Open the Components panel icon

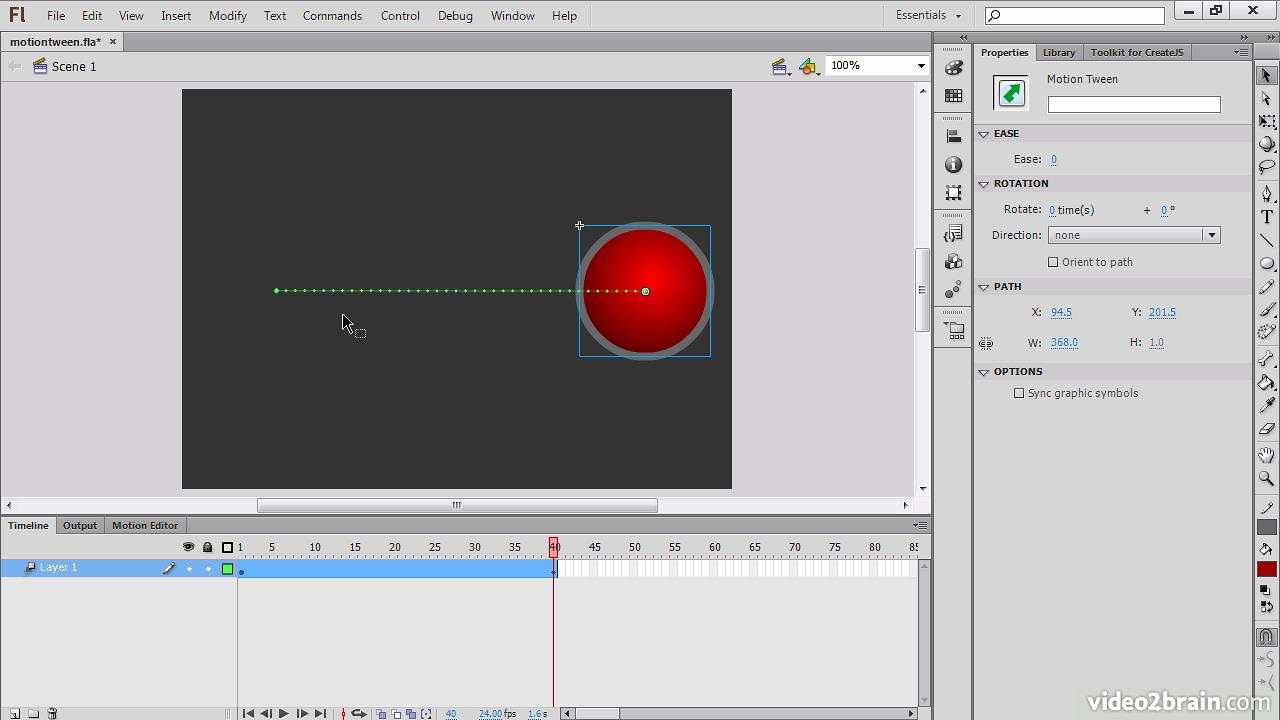[x=954, y=261]
